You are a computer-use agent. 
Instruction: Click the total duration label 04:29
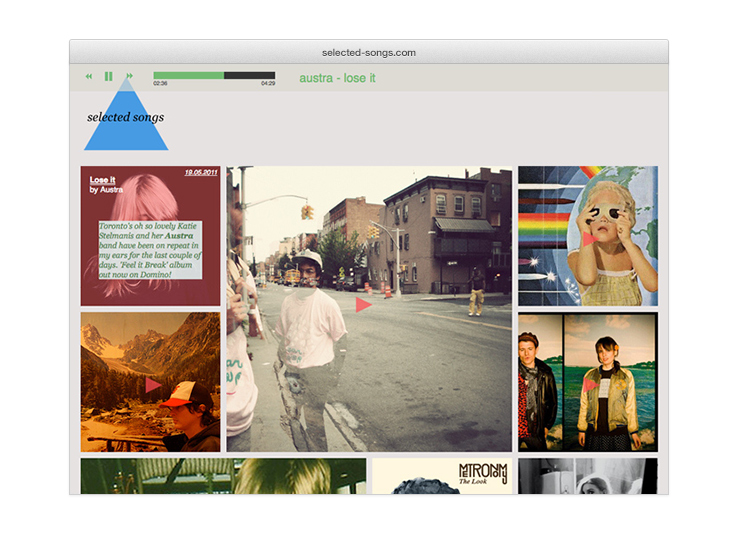[x=268, y=84]
